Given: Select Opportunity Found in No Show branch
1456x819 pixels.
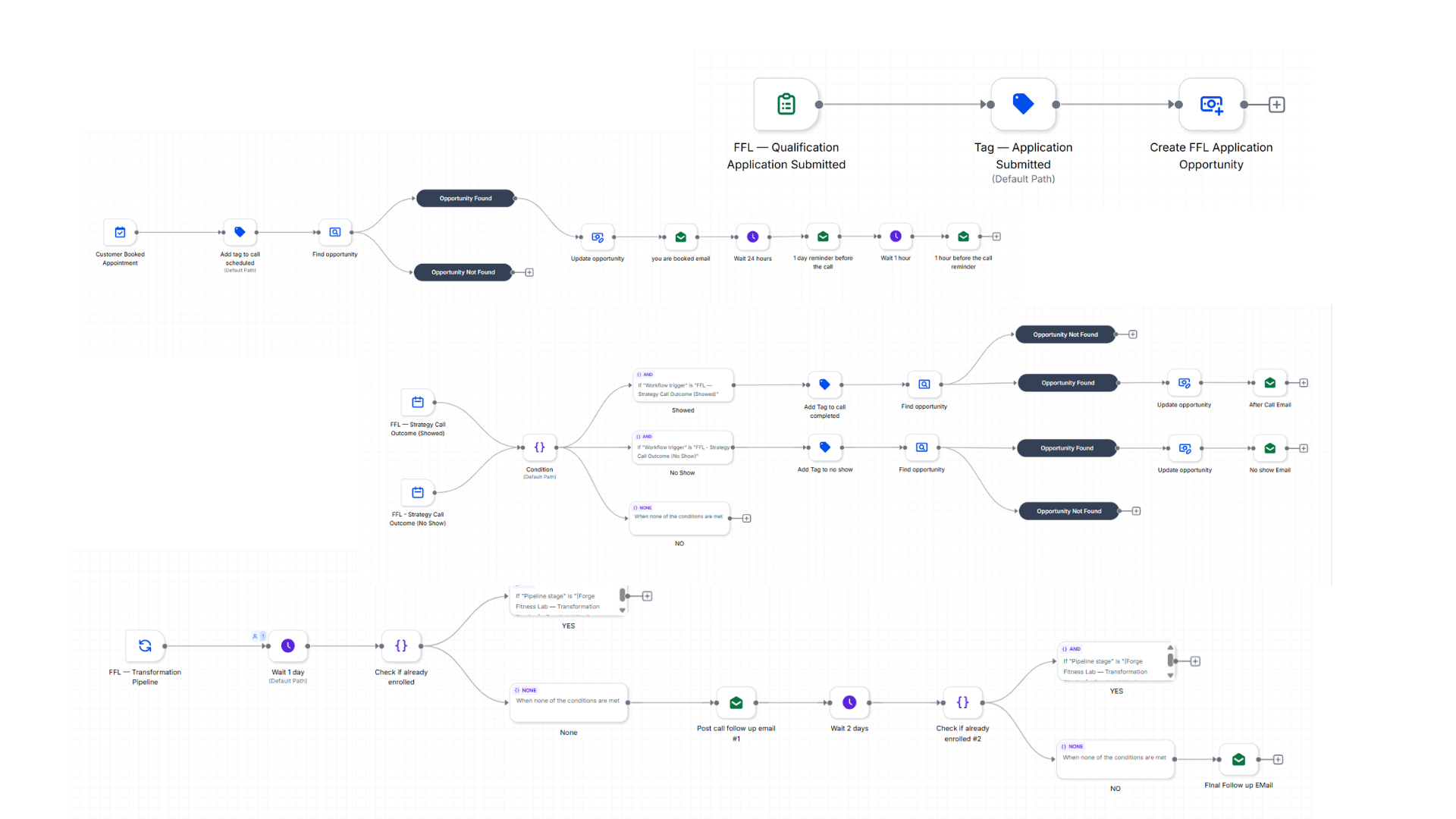Looking at the screenshot, I should point(1067,448).
